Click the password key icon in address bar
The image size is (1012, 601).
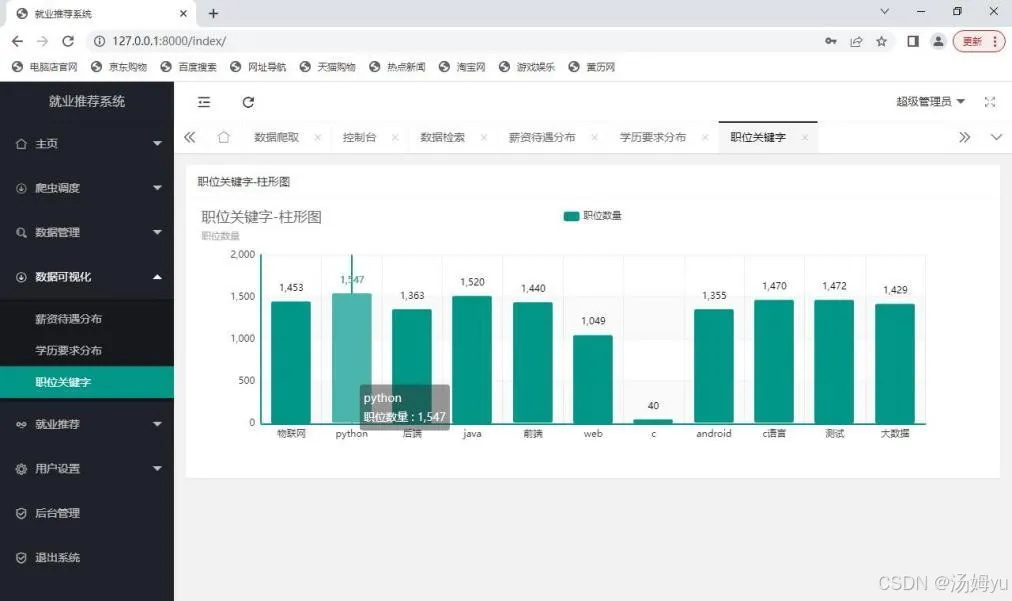coord(831,41)
